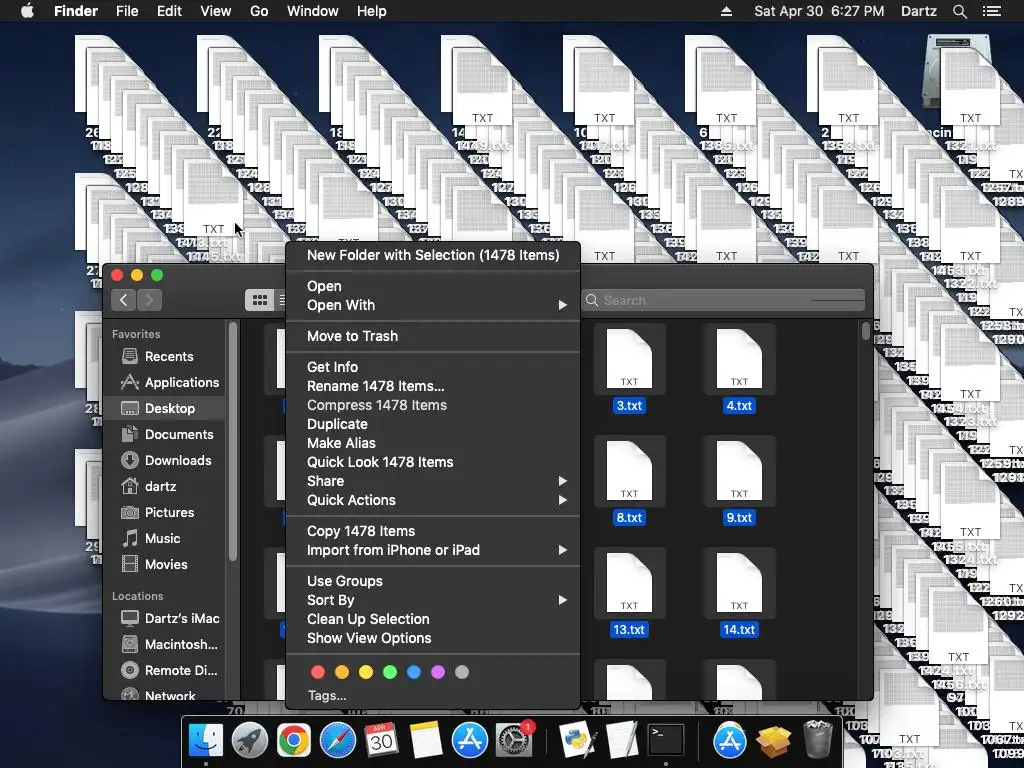Screen dimensions: 1024x768
Task: Choose Show View Options
Action: tap(433, 638)
